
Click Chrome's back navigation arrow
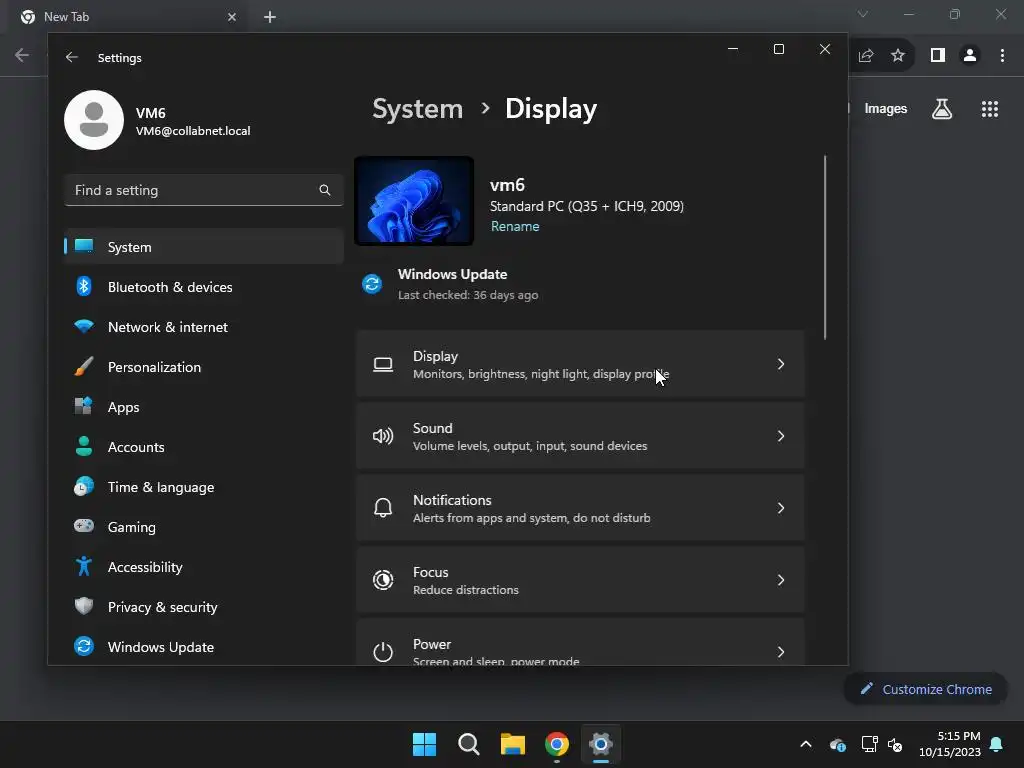[x=22, y=55]
